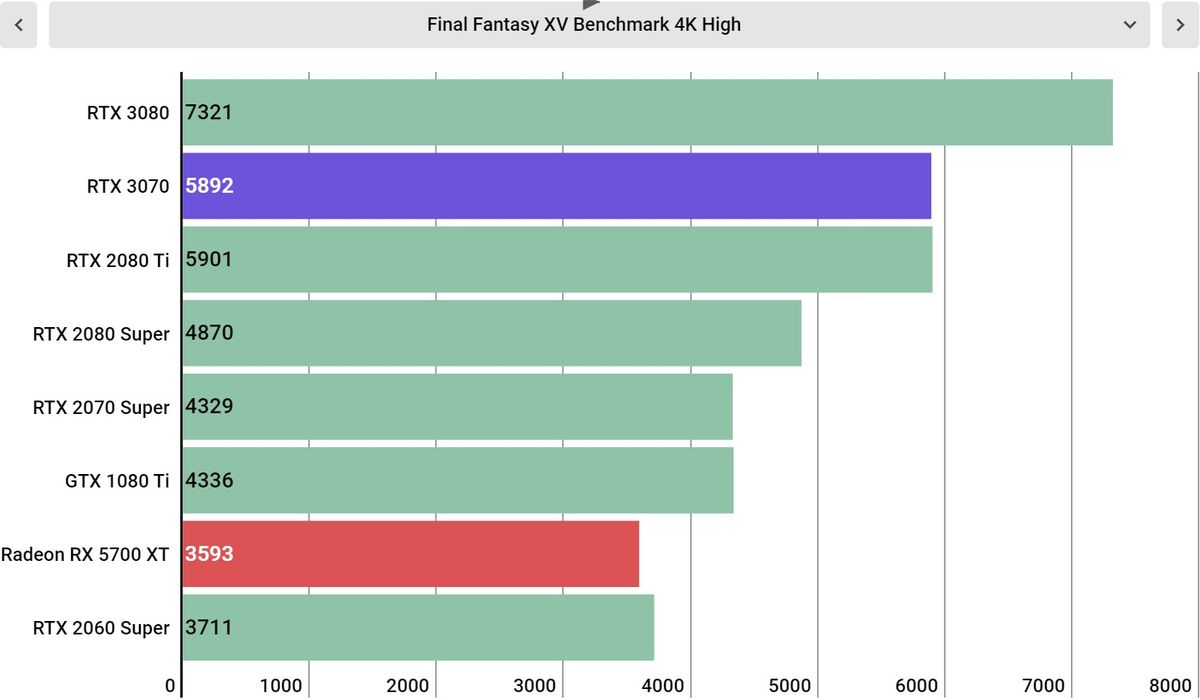
Task: Click the RTX 2070 Super label
Action: point(101,407)
